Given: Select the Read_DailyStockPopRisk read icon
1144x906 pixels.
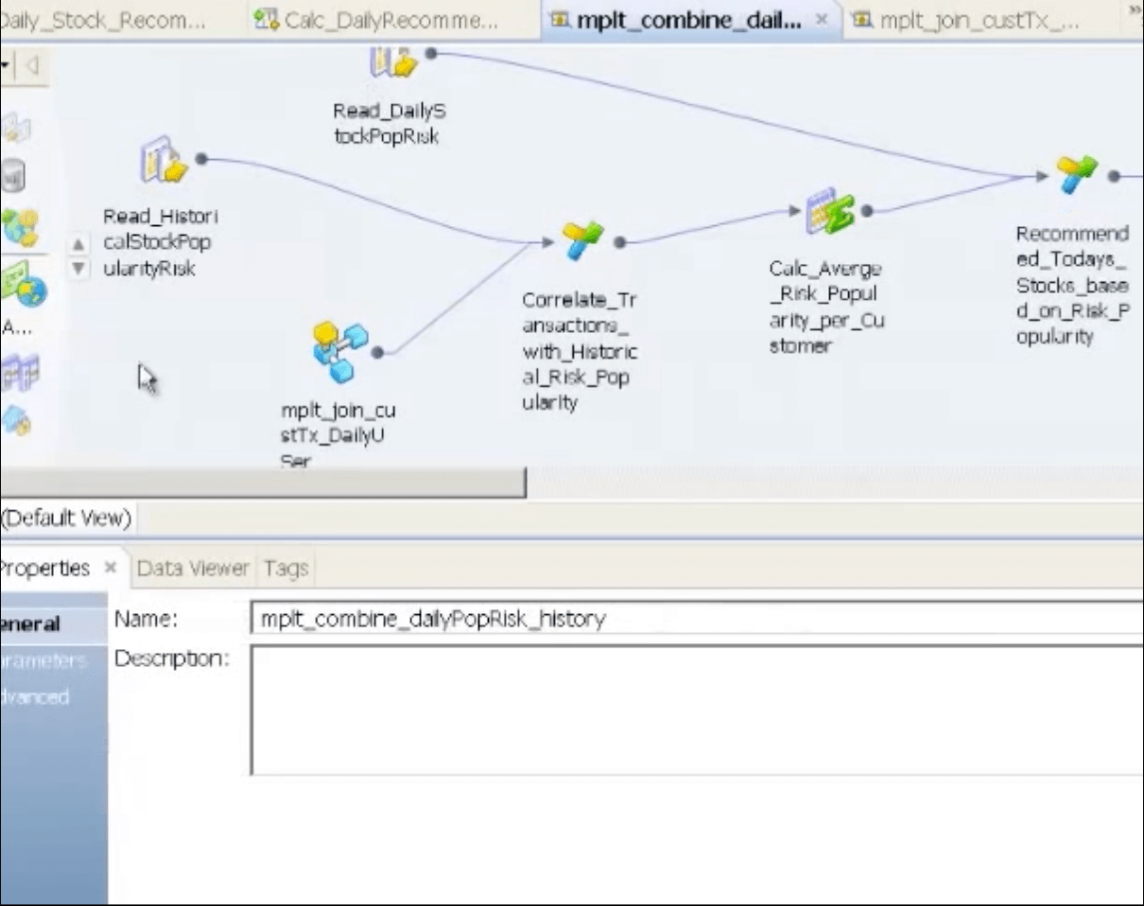Looking at the screenshot, I should click(393, 61).
